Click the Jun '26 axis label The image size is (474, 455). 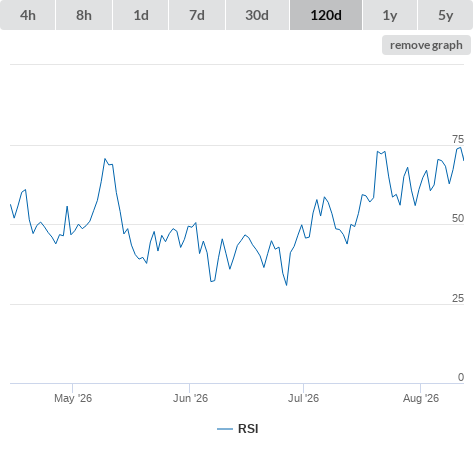coord(190,398)
